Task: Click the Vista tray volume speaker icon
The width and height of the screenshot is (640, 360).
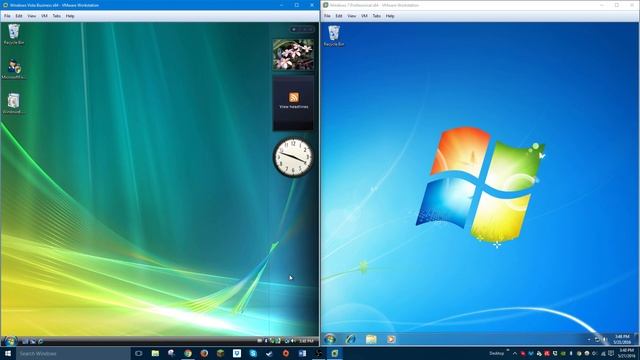Action: [x=293, y=341]
